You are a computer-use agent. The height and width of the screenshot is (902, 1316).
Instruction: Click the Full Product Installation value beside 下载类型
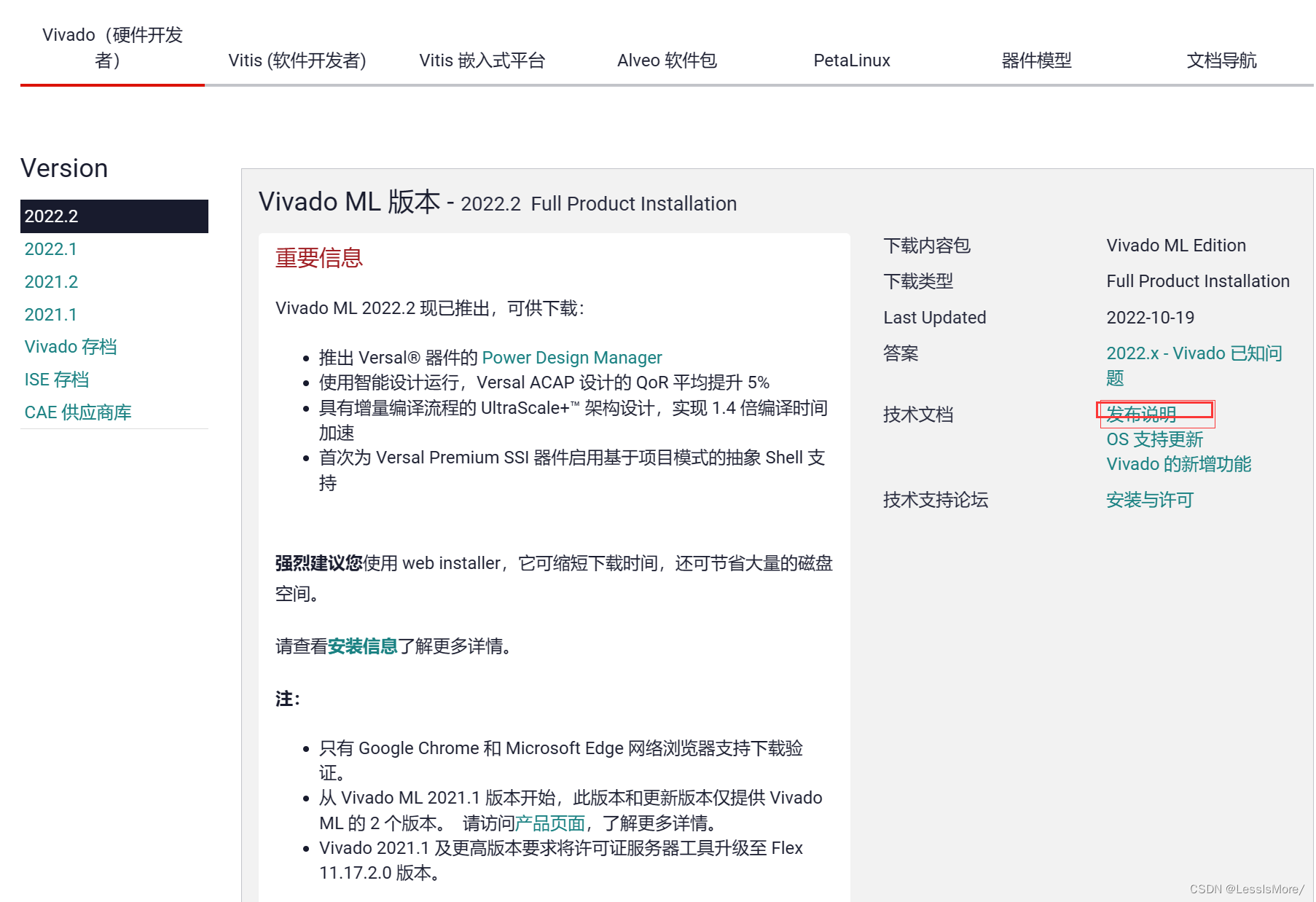(x=1198, y=281)
